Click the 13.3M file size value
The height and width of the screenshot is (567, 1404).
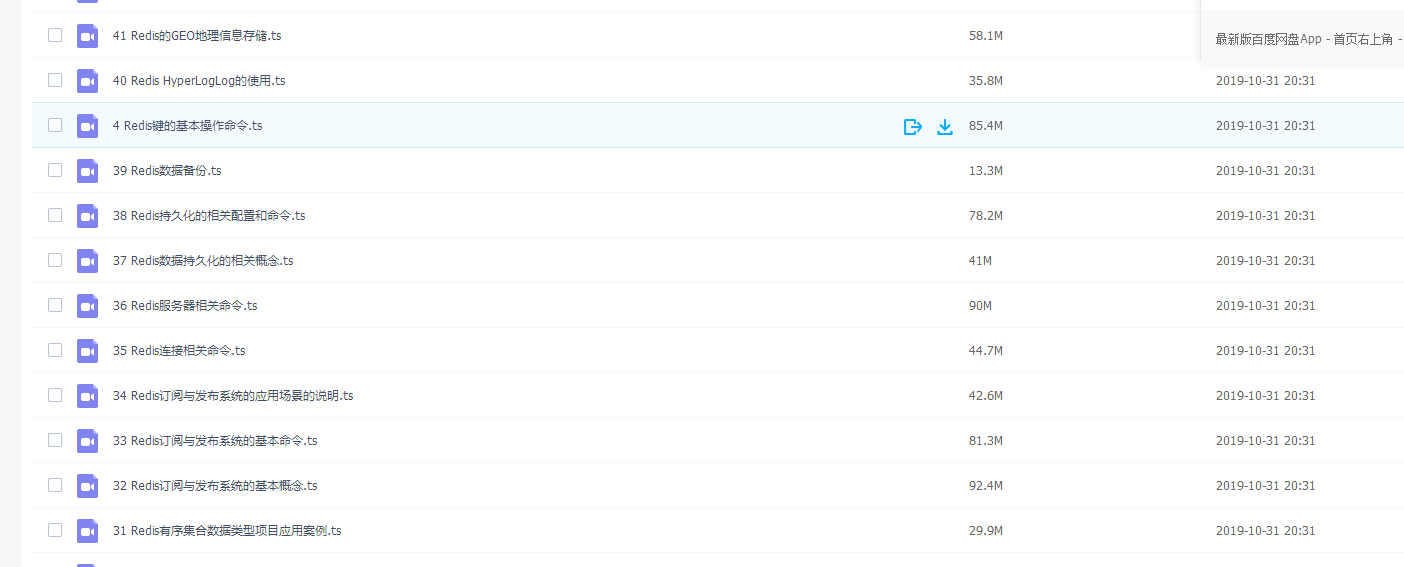coord(986,171)
